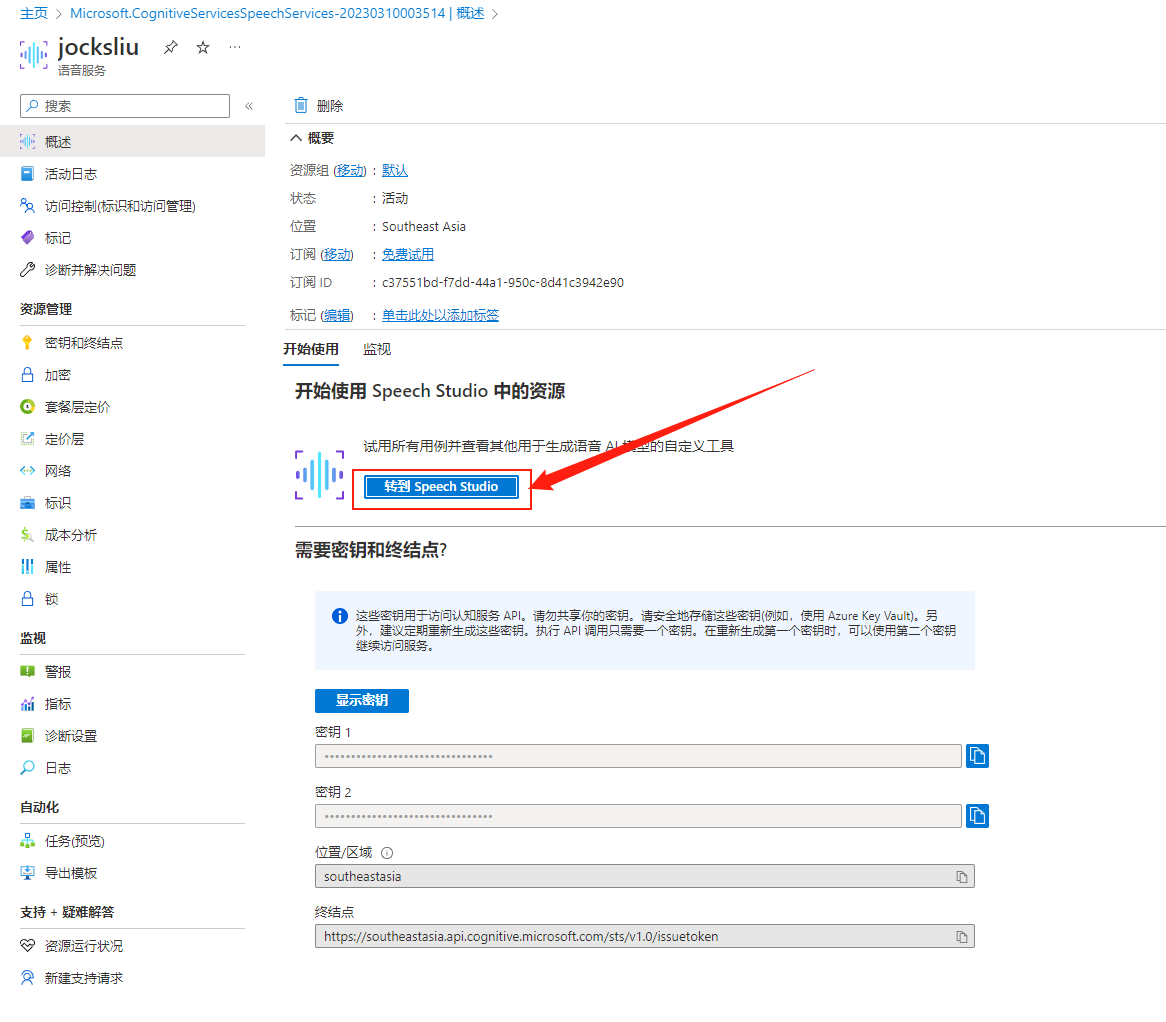Screen dimensions: 1166x1022
Task: Click the 资源运行状况 heart icon in sidebar
Action: pyautogui.click(x=28, y=945)
